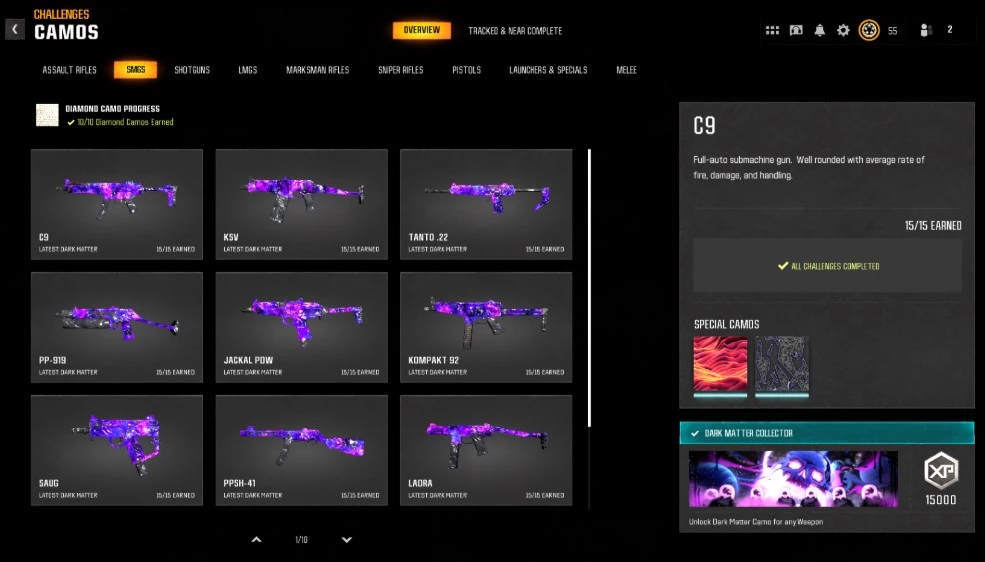The width and height of the screenshot is (985, 562).
Task: Click the 10/10 Diamond Camos Earned text
Action: point(125,122)
